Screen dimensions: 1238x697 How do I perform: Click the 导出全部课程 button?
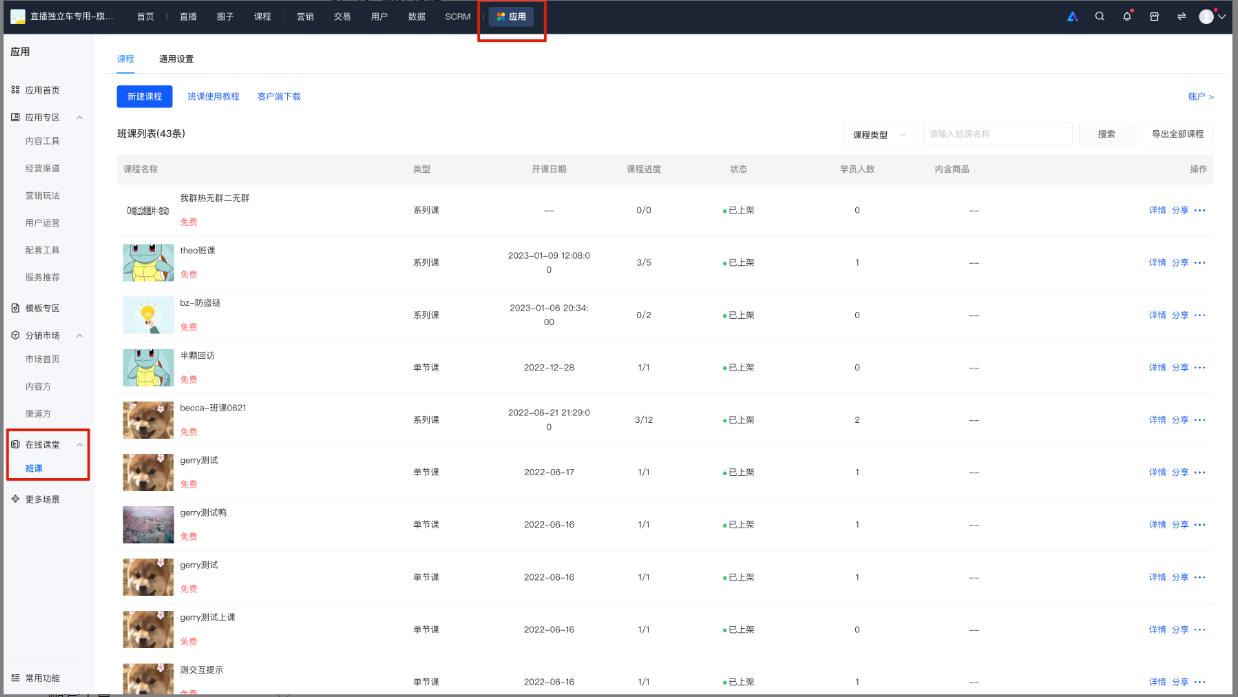[1177, 134]
